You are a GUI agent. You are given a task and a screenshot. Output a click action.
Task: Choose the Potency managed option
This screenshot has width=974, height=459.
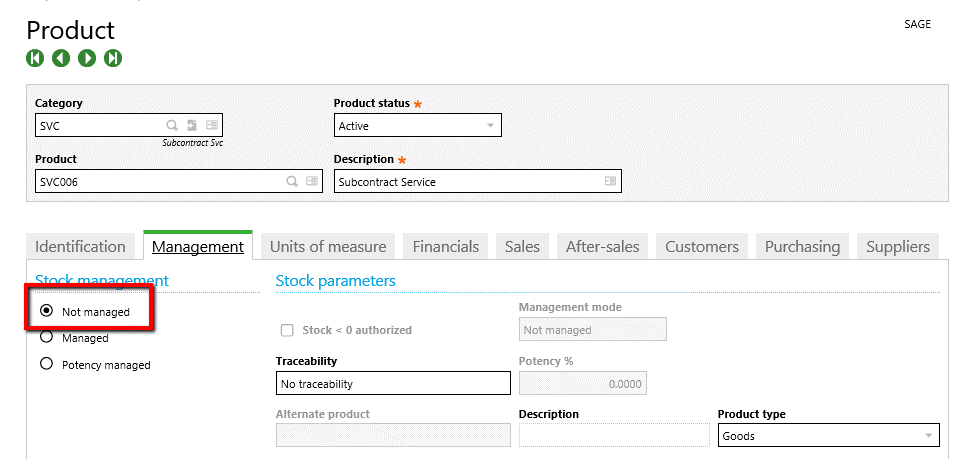click(x=46, y=364)
